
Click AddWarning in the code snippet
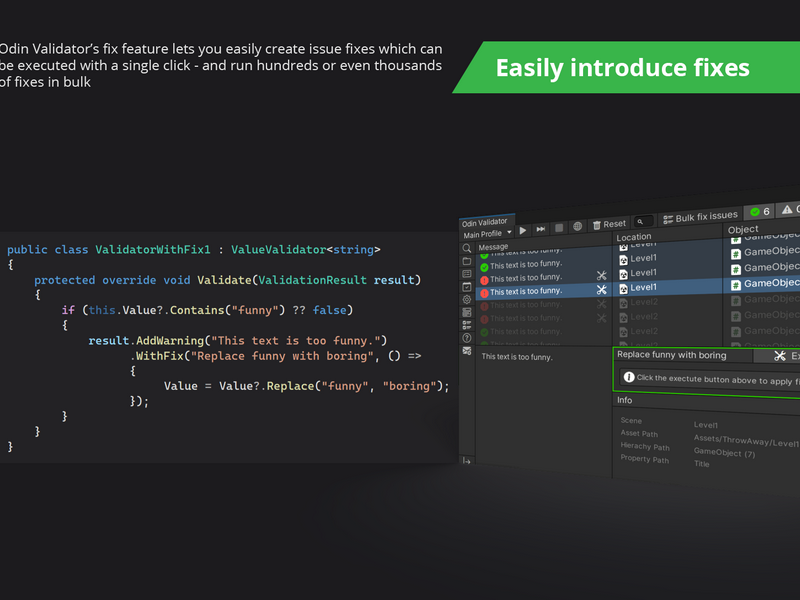coord(170,340)
